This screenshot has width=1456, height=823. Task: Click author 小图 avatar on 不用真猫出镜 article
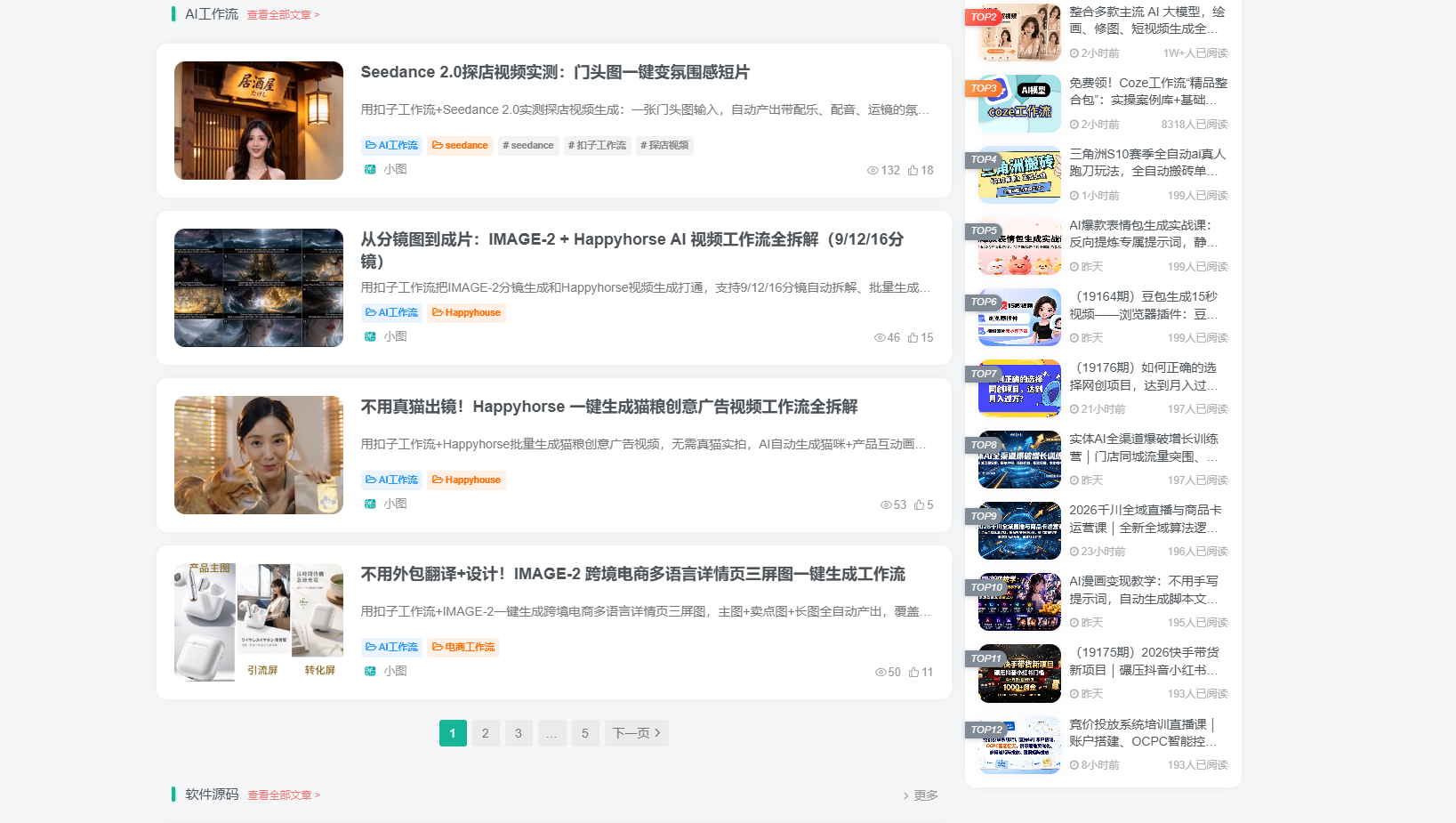370,504
